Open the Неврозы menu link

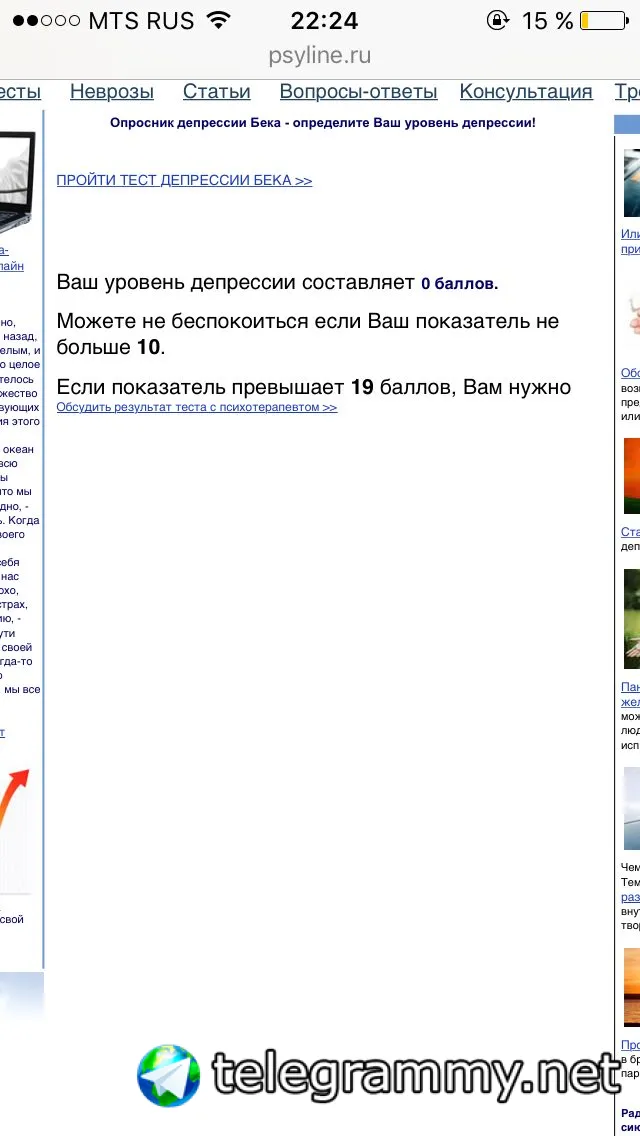[112, 92]
